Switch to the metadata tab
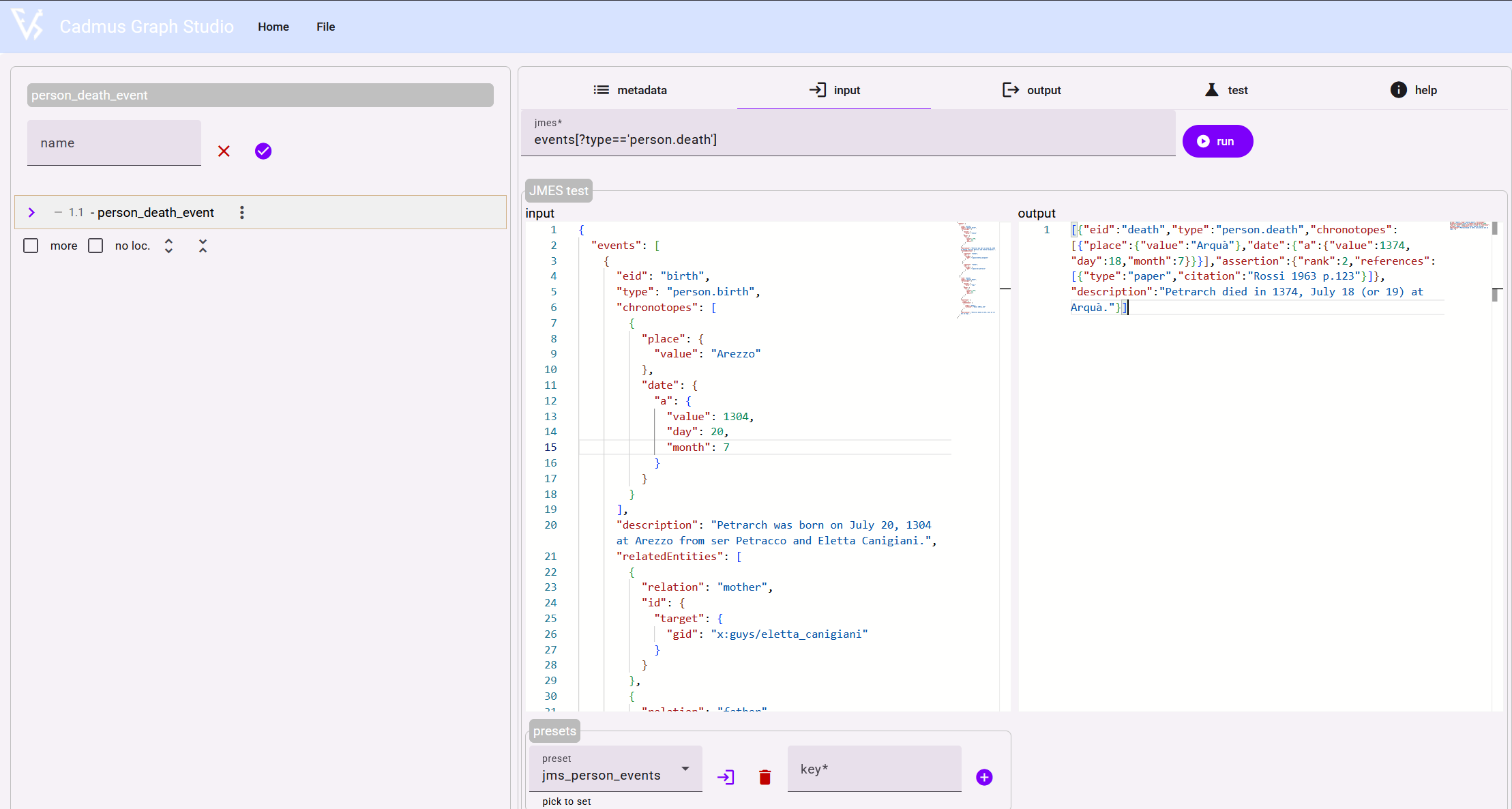Screen dimensions: 1512x809 click(x=629, y=90)
